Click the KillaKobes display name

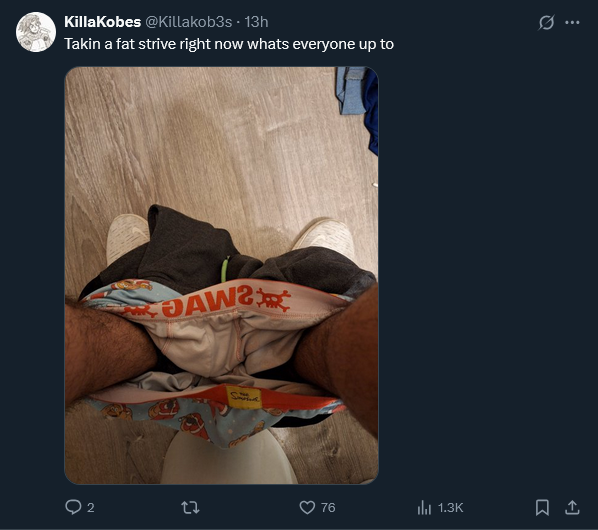click(x=103, y=22)
